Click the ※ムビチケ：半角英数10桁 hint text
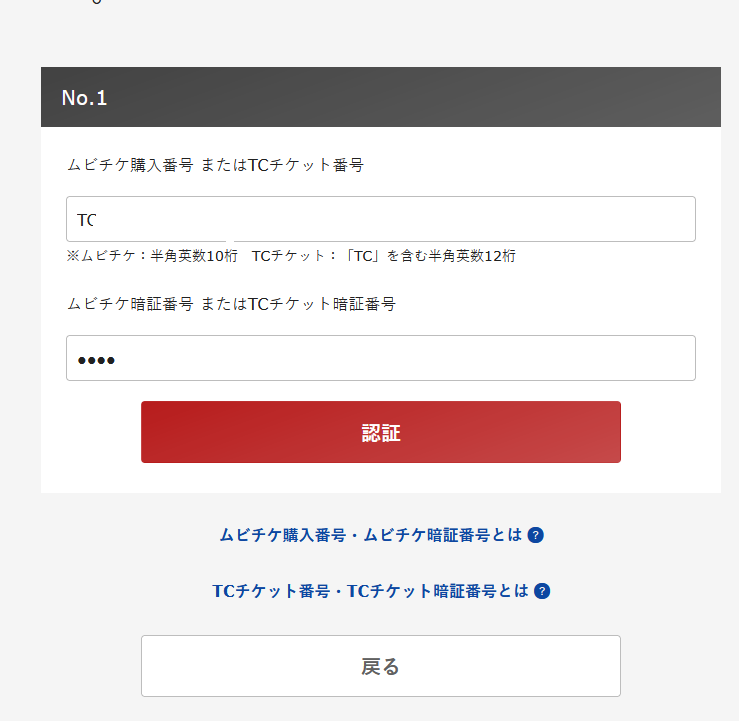 pyautogui.click(x=152, y=256)
